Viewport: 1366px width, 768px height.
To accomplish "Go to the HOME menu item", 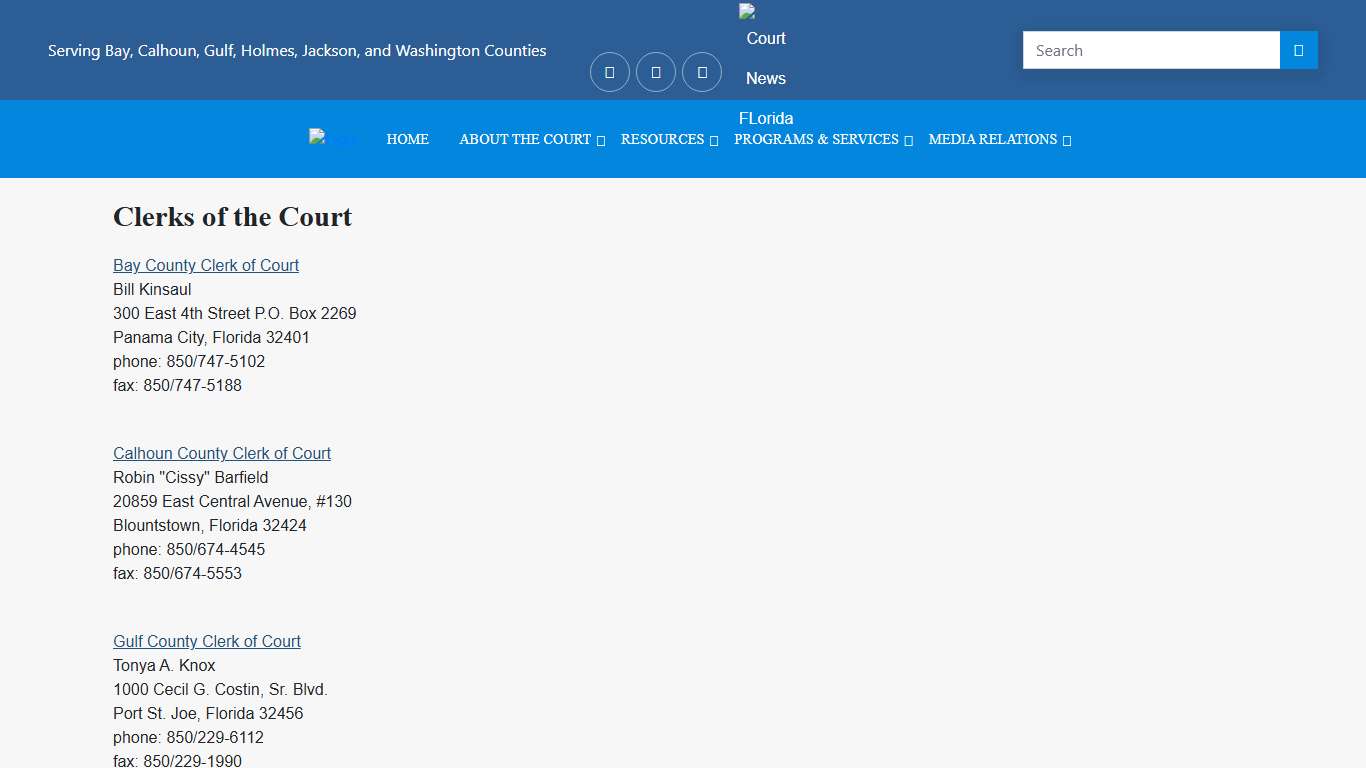I will tap(407, 139).
